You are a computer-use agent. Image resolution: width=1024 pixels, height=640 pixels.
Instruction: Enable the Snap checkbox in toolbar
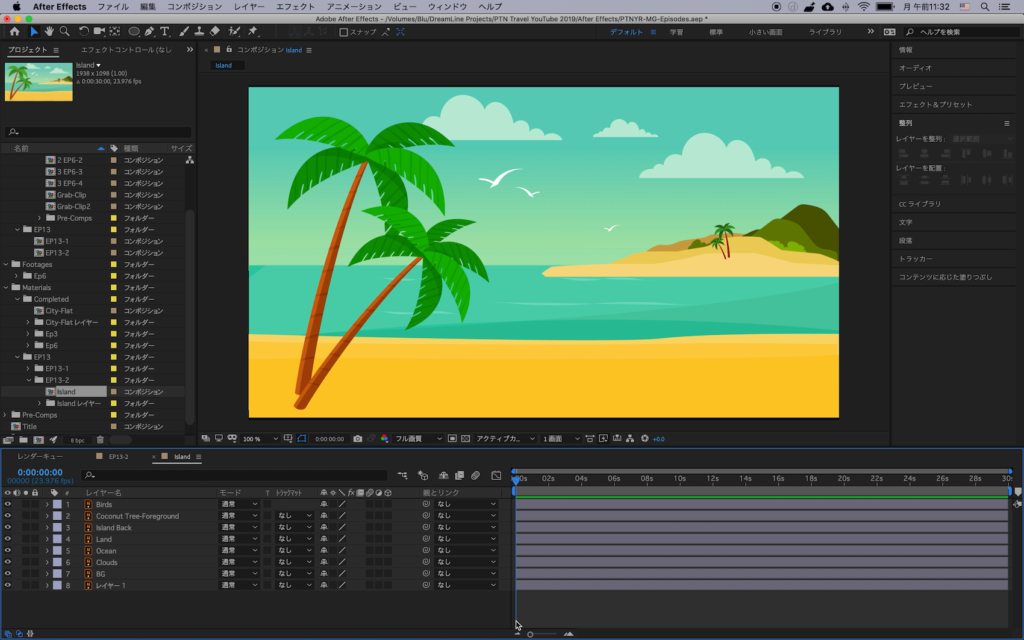point(344,32)
